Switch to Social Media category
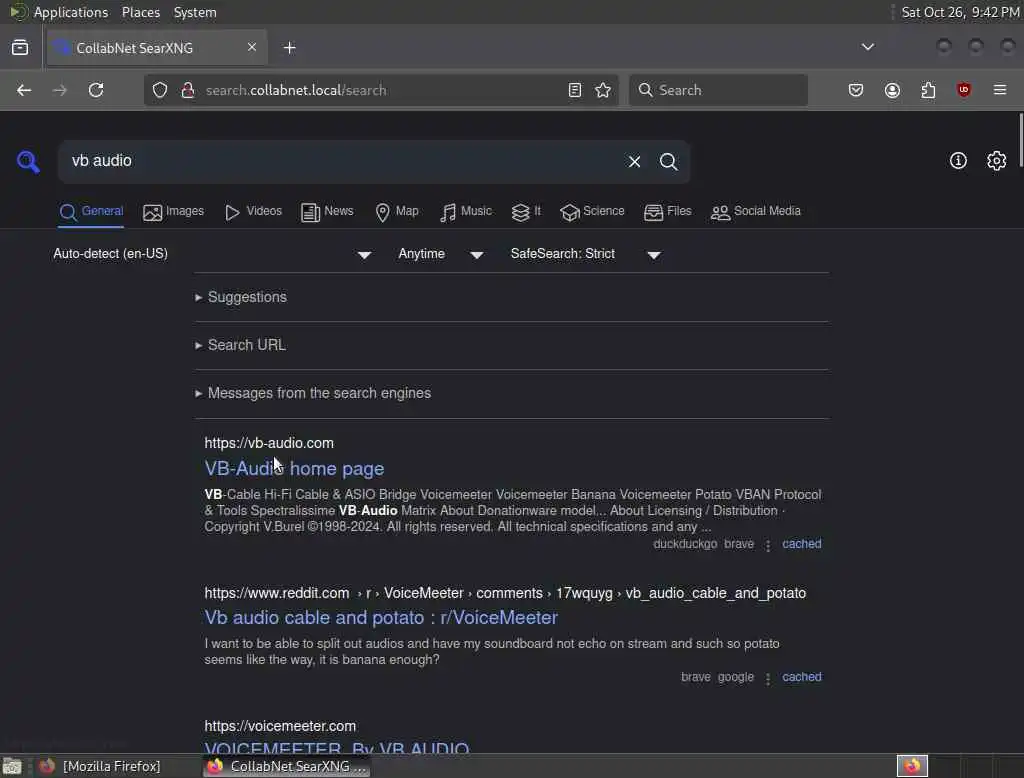Viewport: 1024px width, 778px height. [x=755, y=212]
